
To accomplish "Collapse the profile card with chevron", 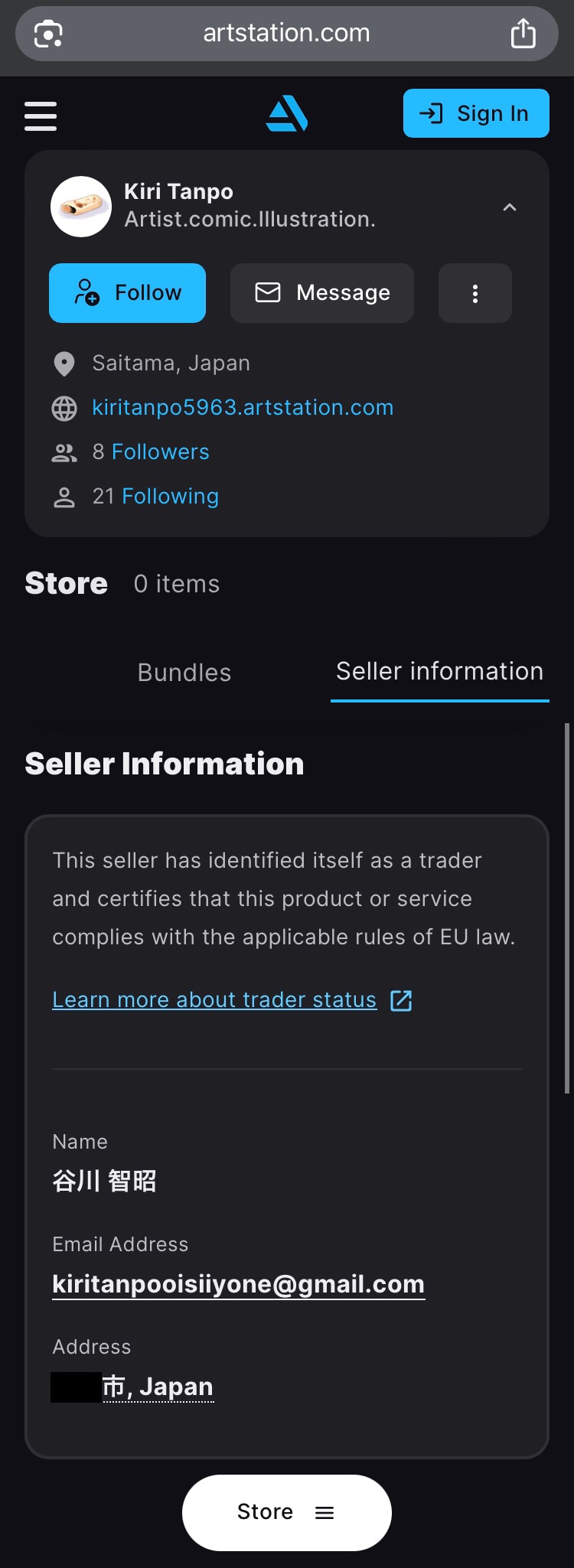I will (x=510, y=207).
